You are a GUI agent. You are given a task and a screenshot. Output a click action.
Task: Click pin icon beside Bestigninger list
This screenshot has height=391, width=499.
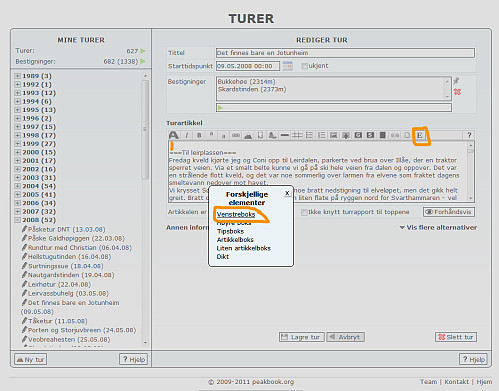[457, 81]
